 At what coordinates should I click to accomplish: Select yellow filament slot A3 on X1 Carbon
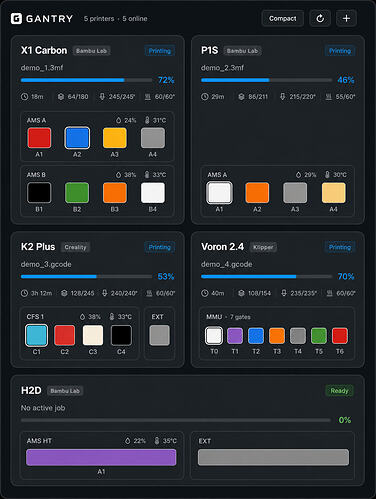pyautogui.click(x=115, y=138)
